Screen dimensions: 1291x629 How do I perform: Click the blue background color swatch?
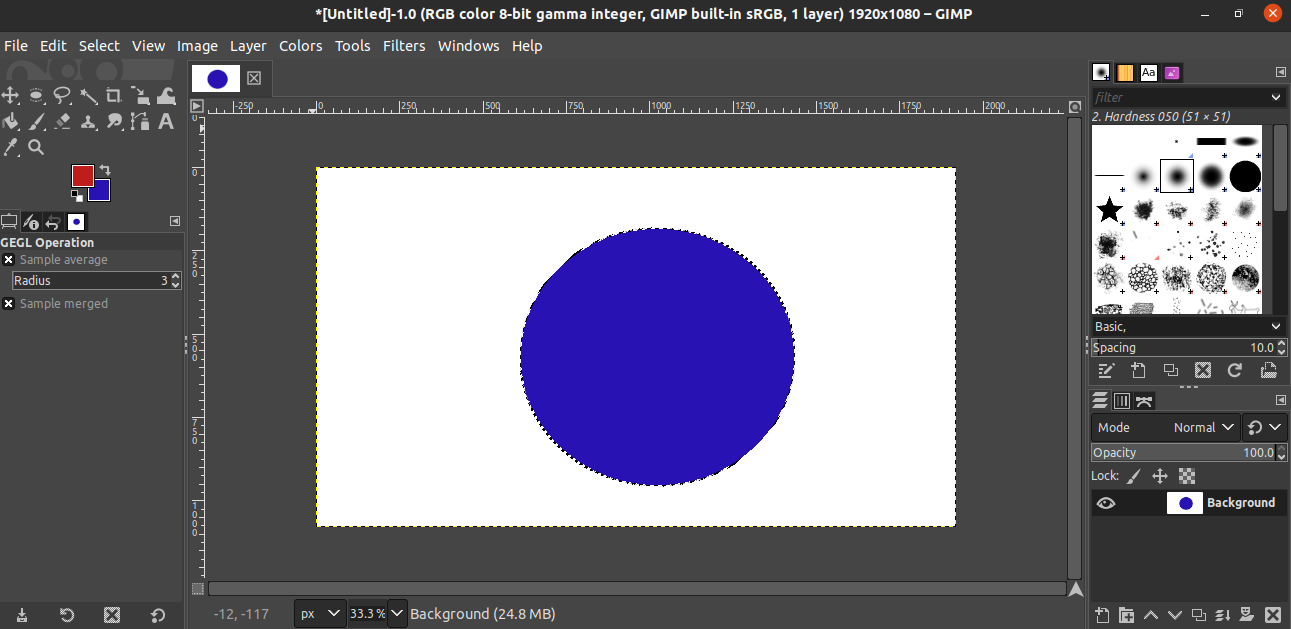point(102,191)
